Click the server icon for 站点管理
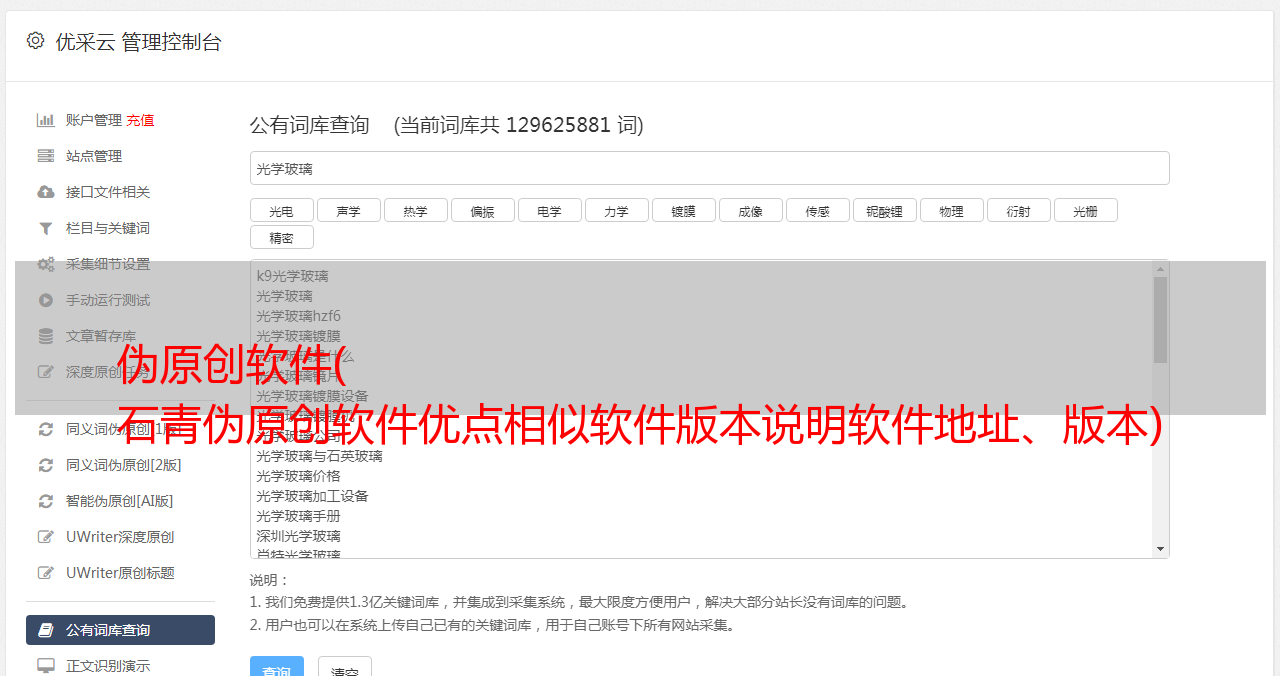Viewport: 1280px width, 676px height. pos(46,156)
